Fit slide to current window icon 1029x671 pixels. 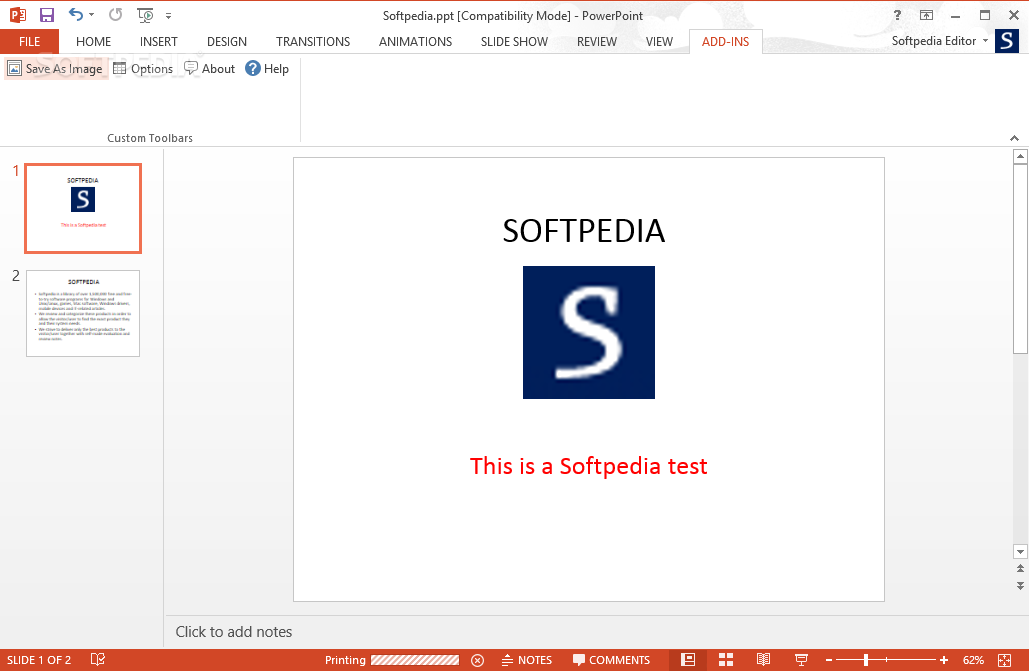[x=1005, y=660]
